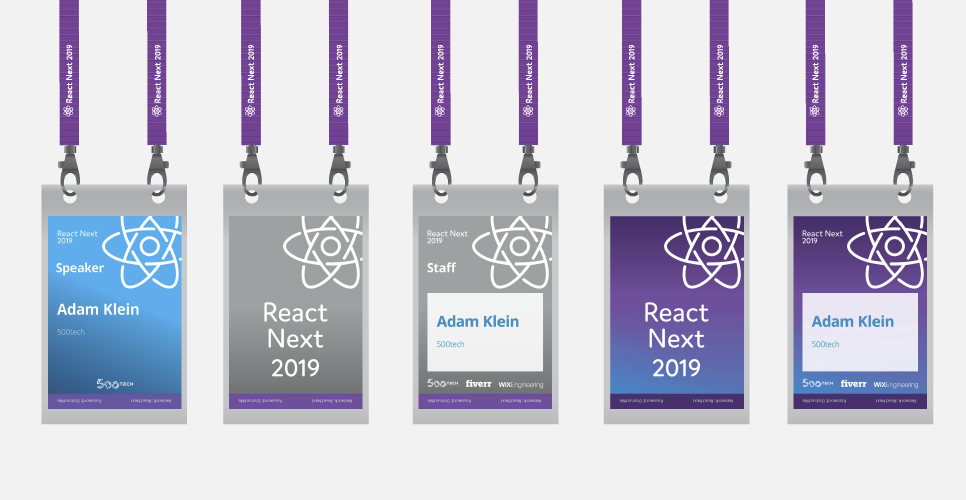966x500 pixels.
Task: Click the React atom logo on the purple React Next badge
Action: pos(704,252)
